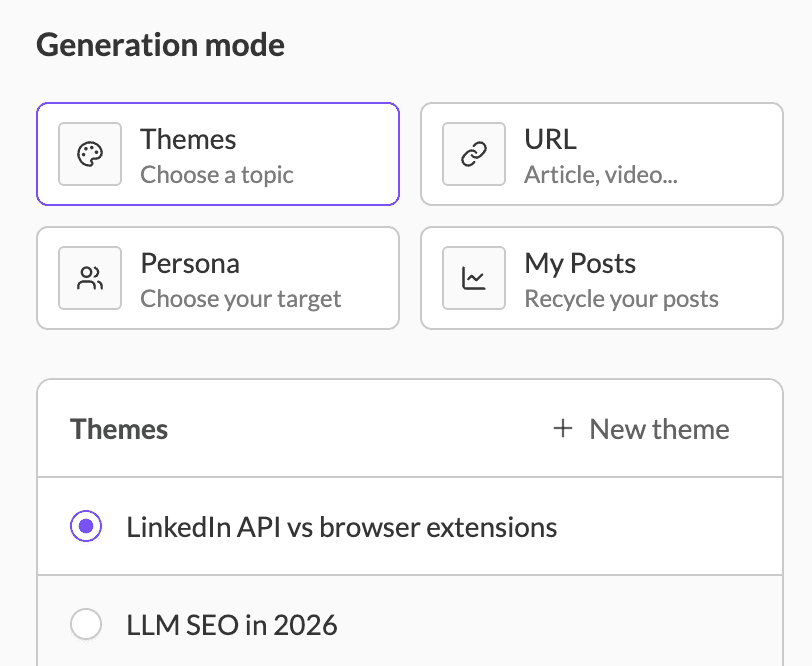Image resolution: width=812 pixels, height=666 pixels.
Task: Select the LinkedIn API vs browser extensions radio button
Action: [86, 526]
